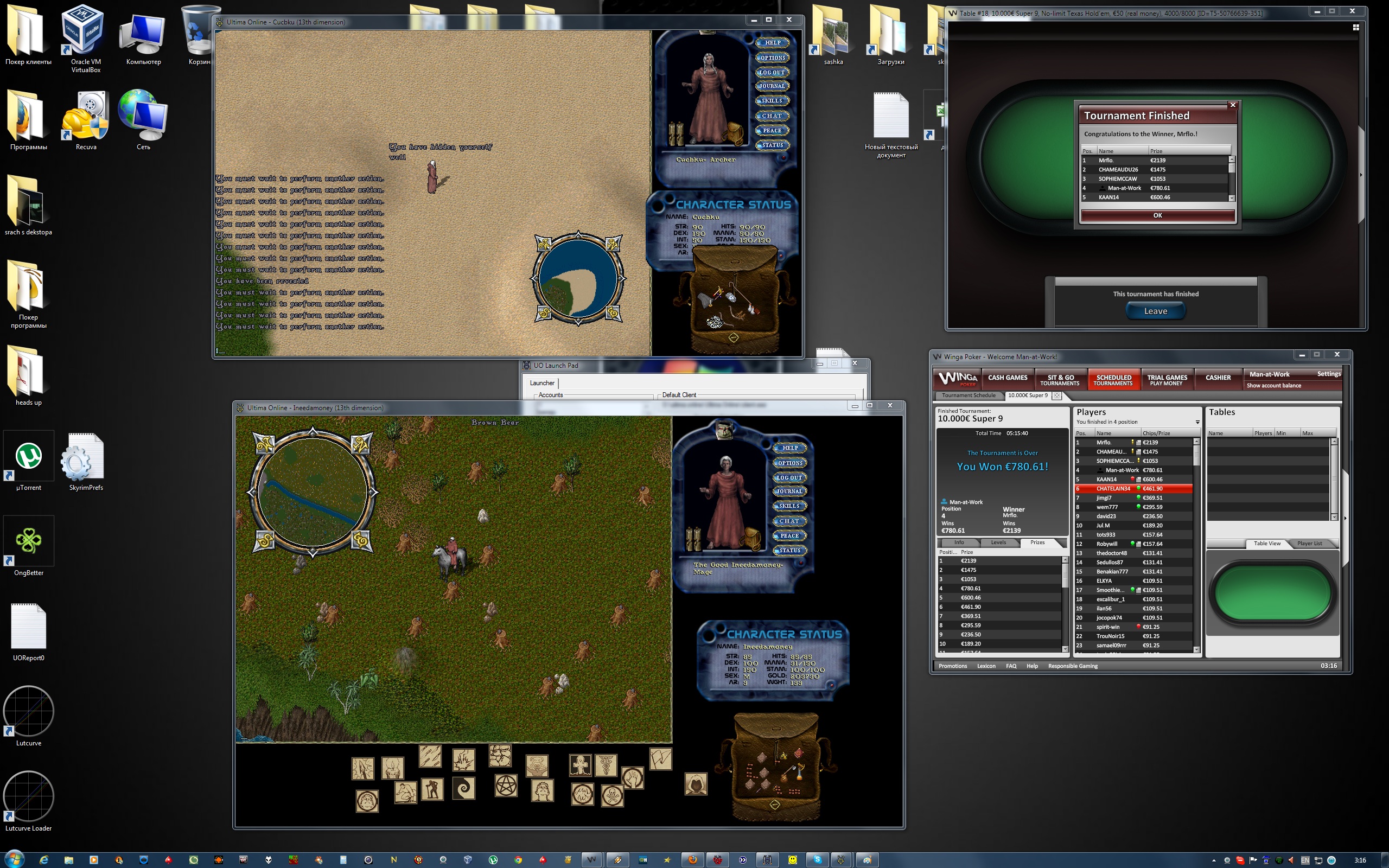Image resolution: width=1389 pixels, height=868 pixels.
Task: Click the hooded figure hiding icon
Action: 696,784
